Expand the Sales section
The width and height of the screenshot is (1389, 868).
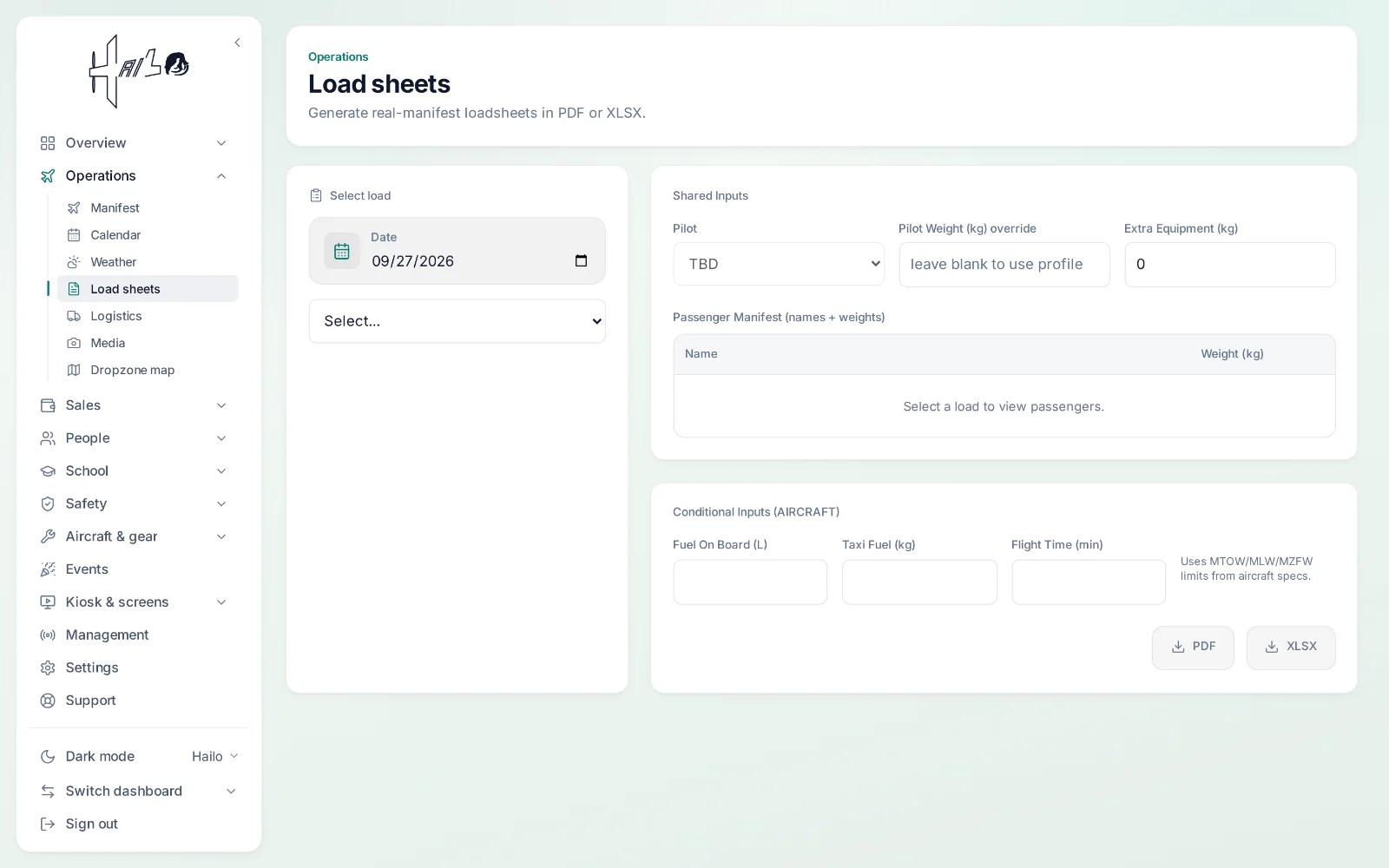point(135,405)
